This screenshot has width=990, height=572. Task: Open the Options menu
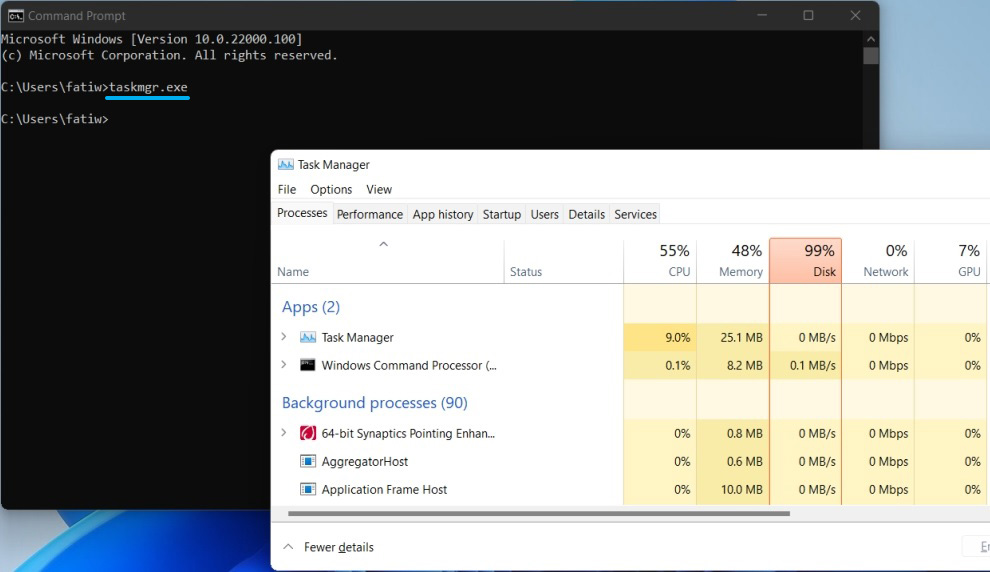click(x=331, y=190)
